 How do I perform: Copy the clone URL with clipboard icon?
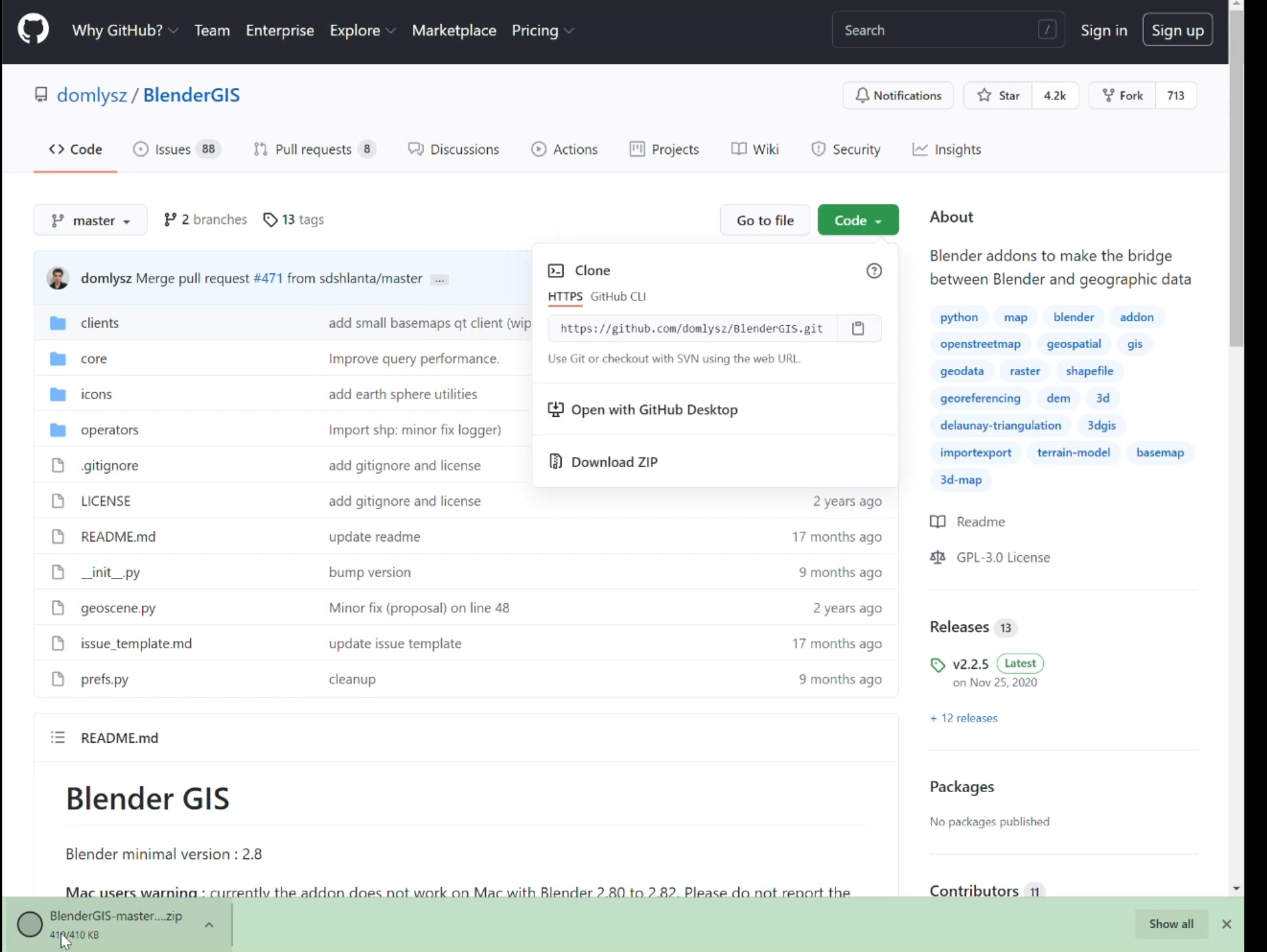pyautogui.click(x=857, y=328)
